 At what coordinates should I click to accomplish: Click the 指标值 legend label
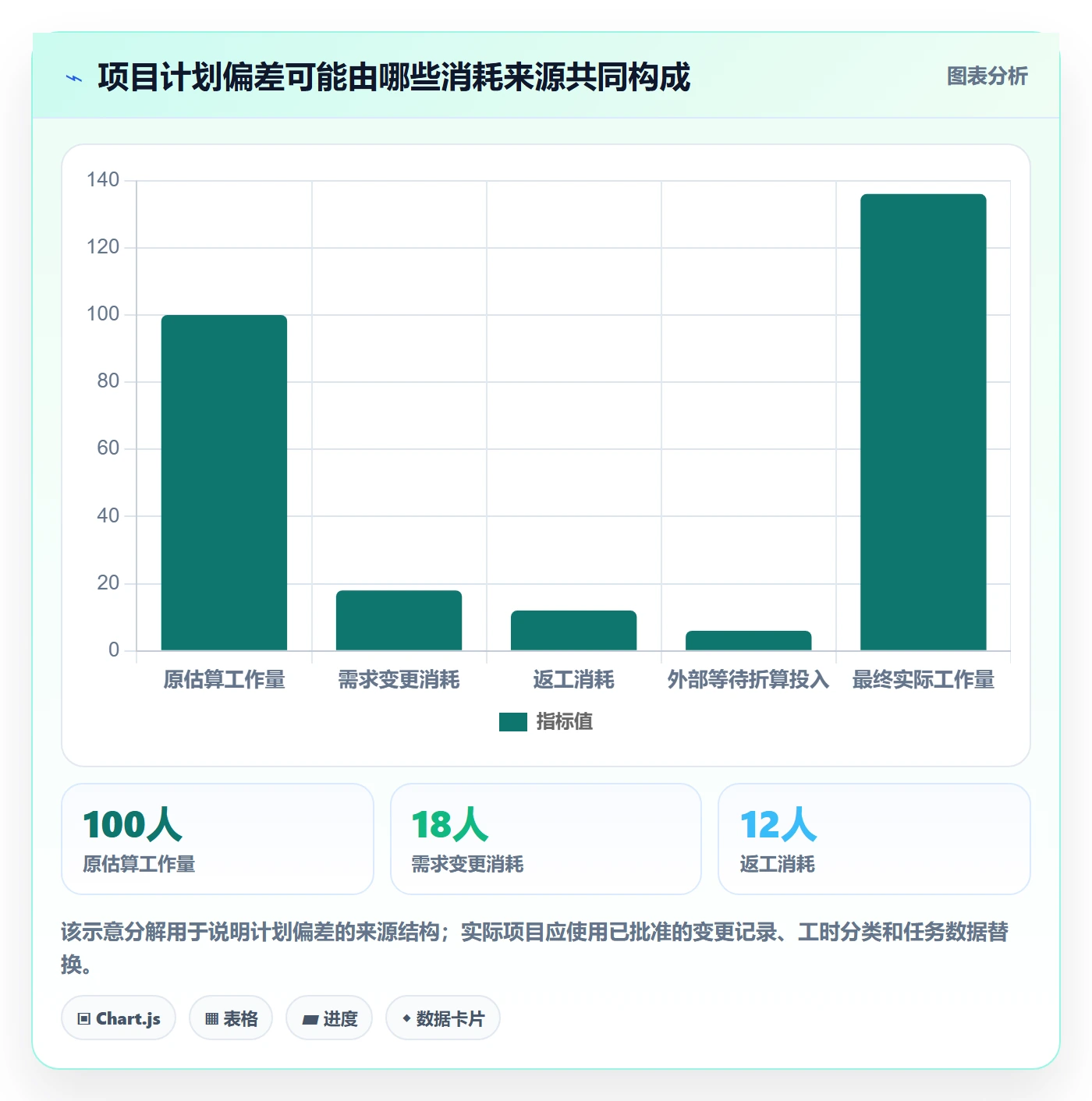565,722
